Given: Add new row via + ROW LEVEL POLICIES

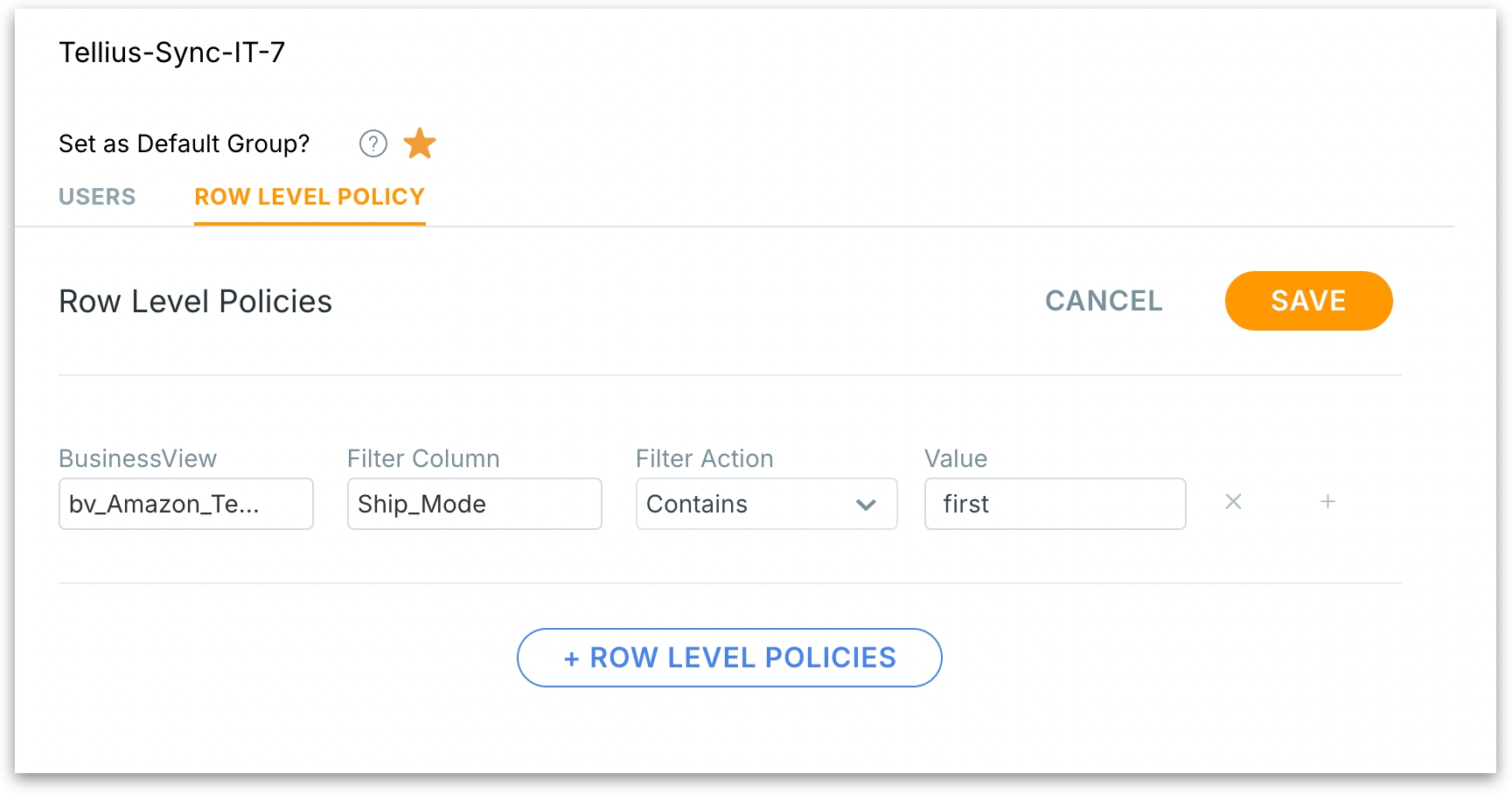Looking at the screenshot, I should (x=729, y=658).
